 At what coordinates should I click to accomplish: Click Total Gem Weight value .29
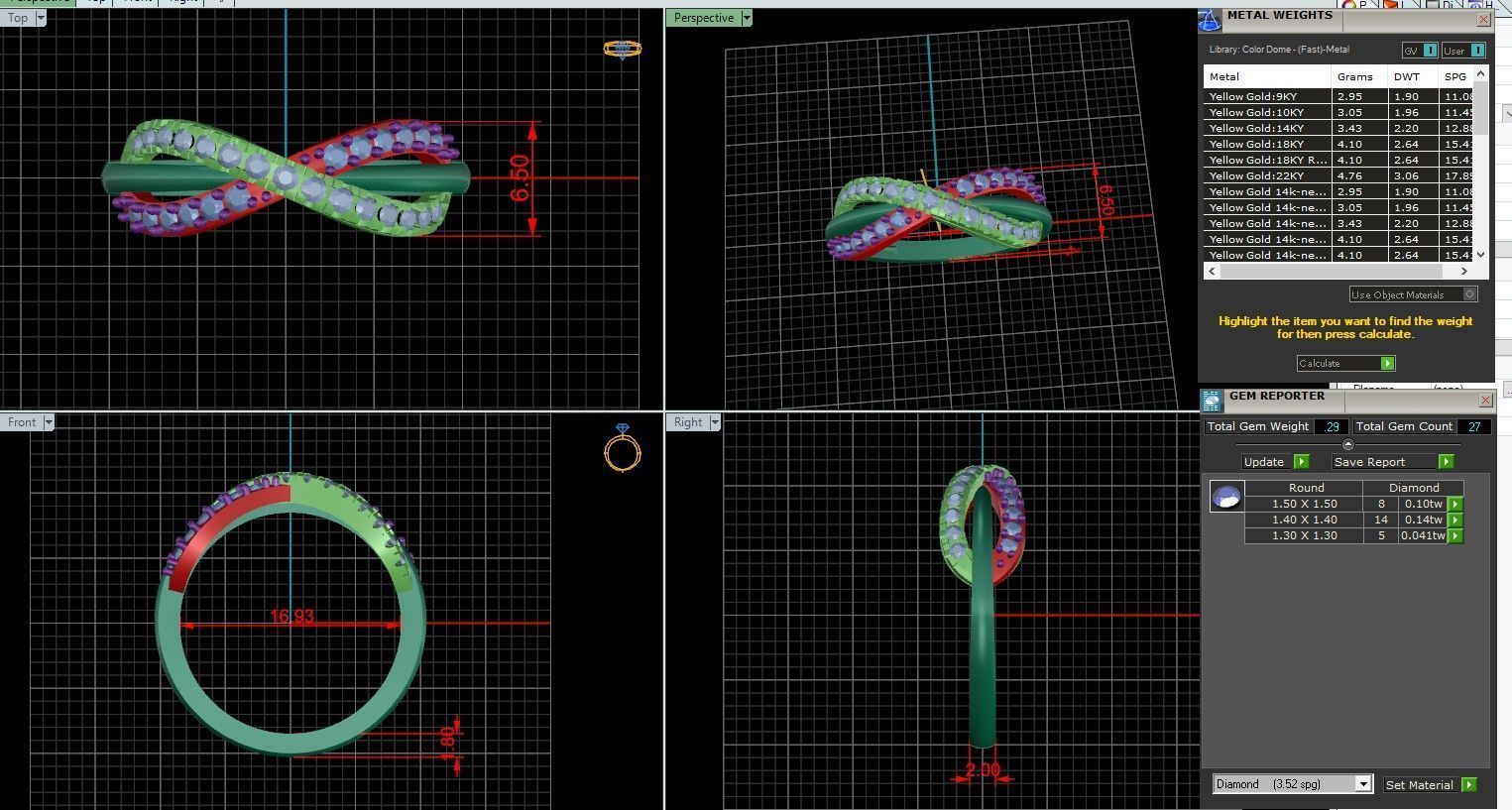[1332, 426]
